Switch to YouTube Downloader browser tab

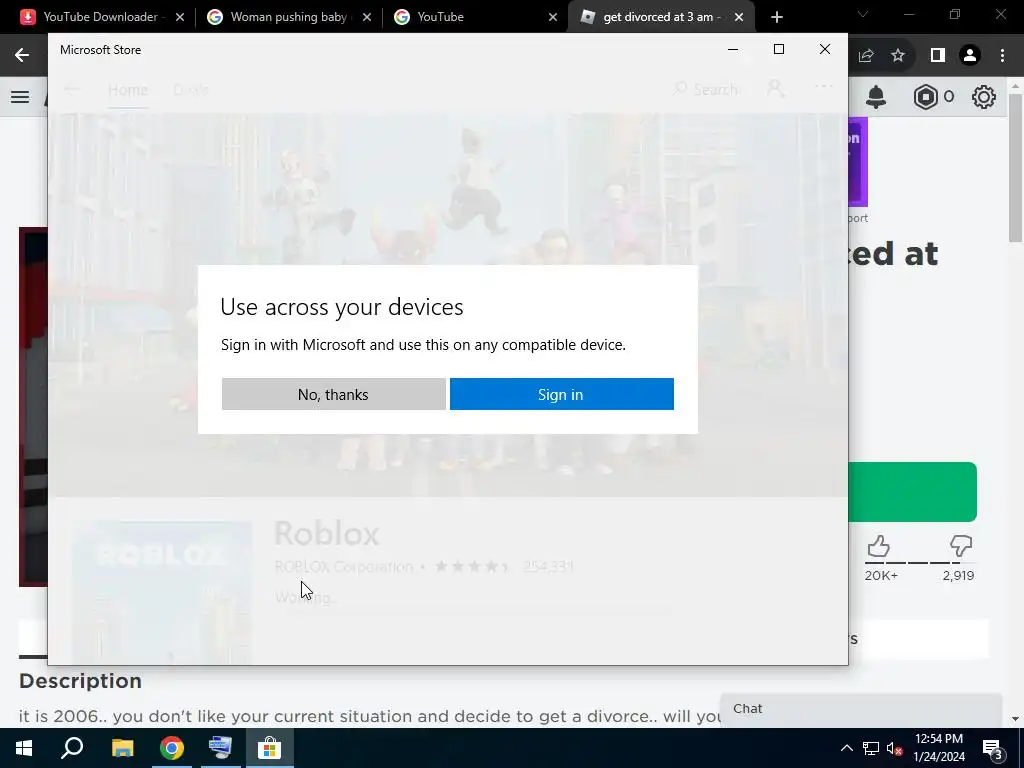101,17
